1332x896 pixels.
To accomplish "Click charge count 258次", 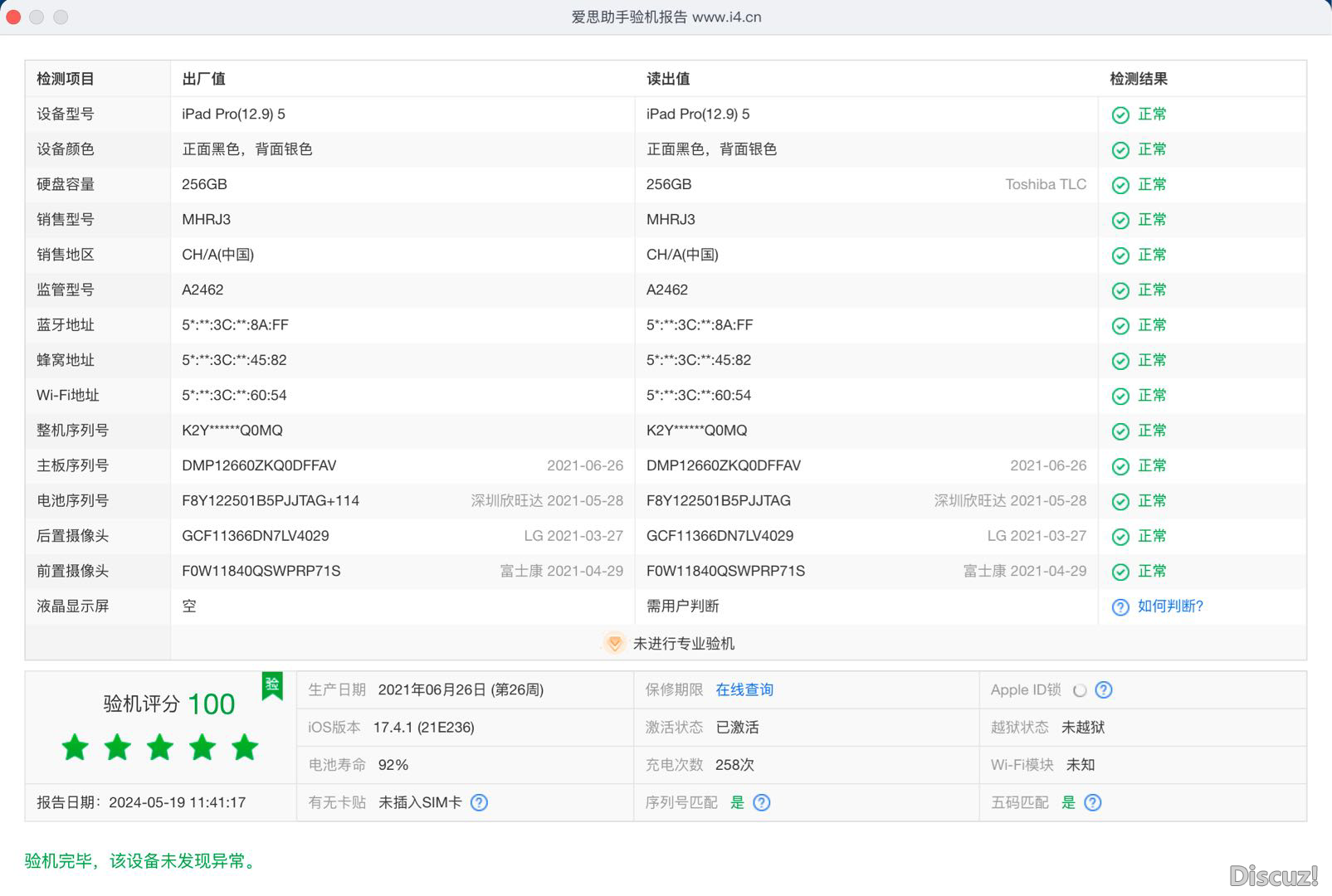I will (x=734, y=764).
